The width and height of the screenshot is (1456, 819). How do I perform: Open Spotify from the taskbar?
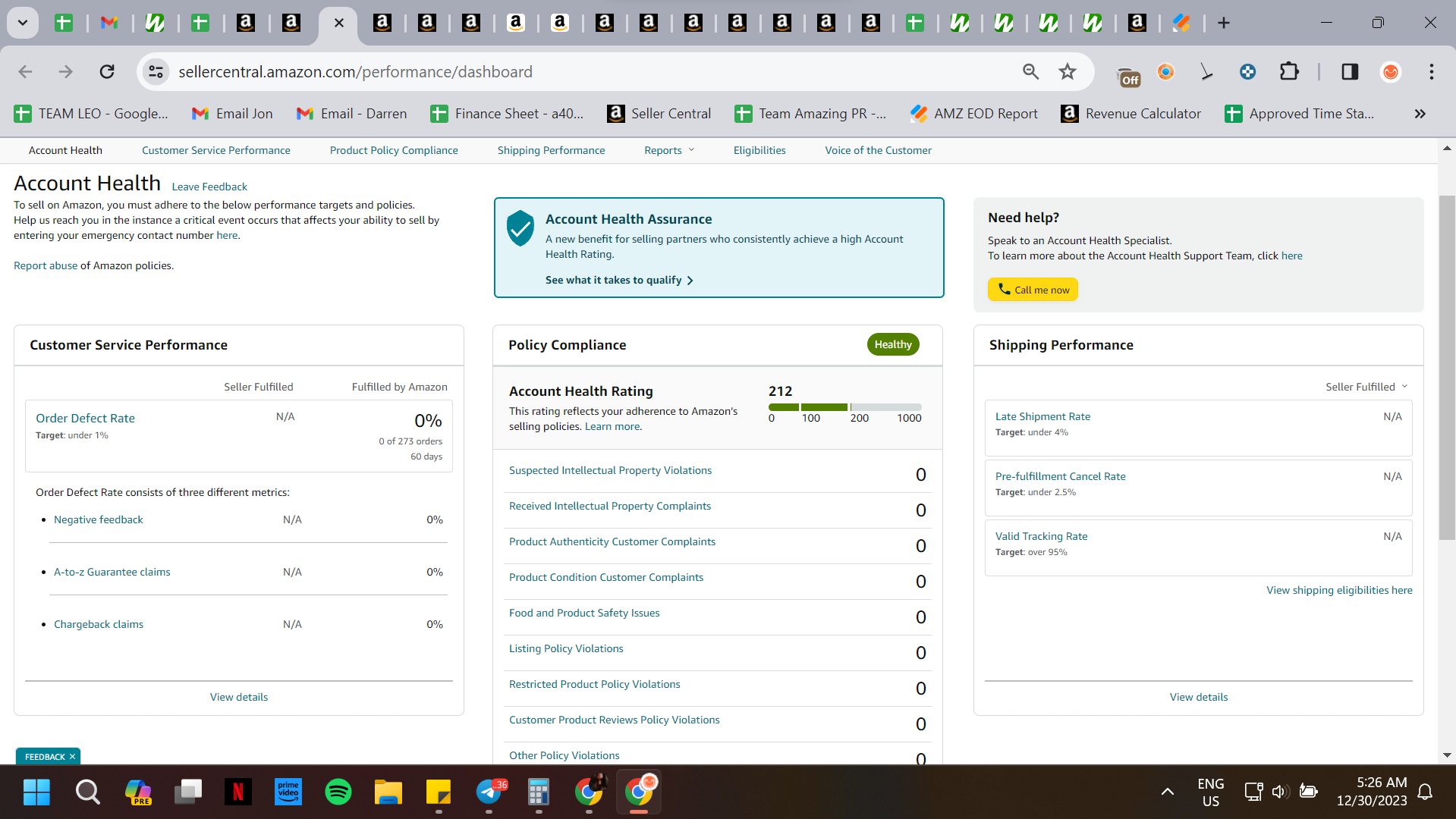[x=338, y=792]
